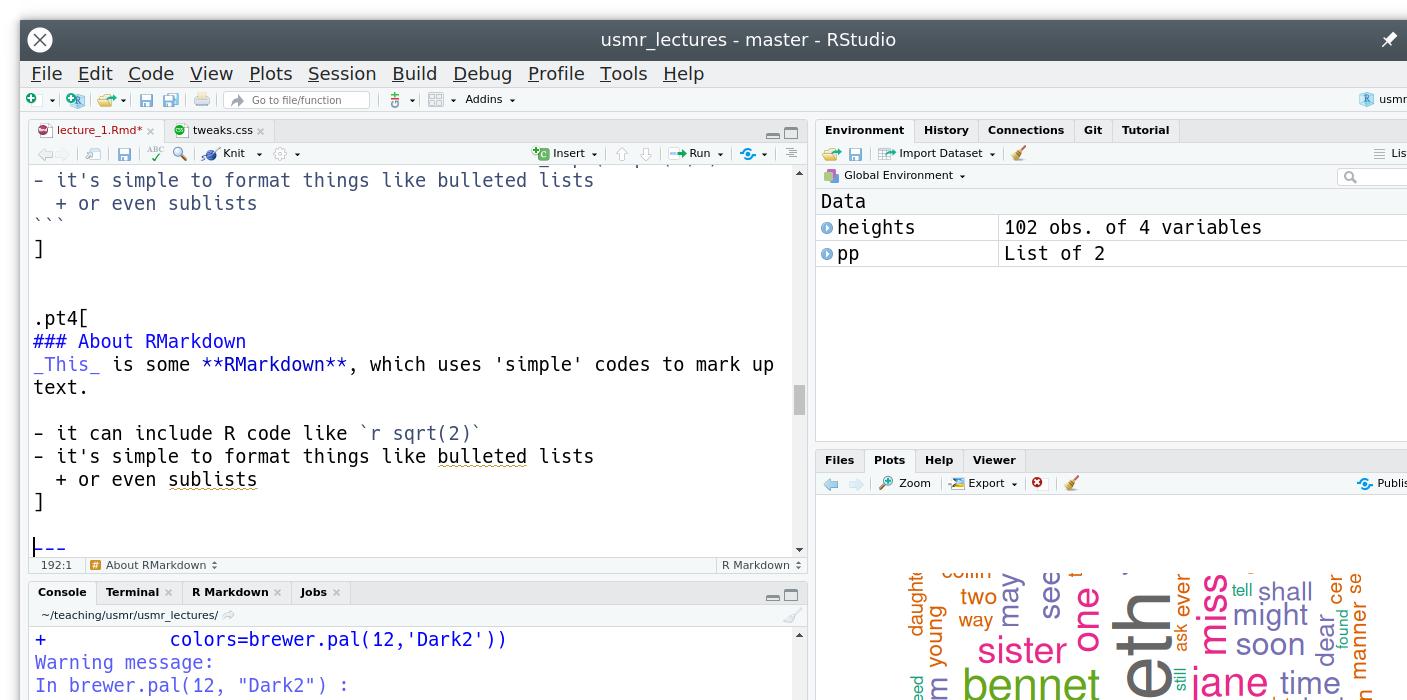
Task: Remove the current plot with the red X
Action: [x=1037, y=483]
